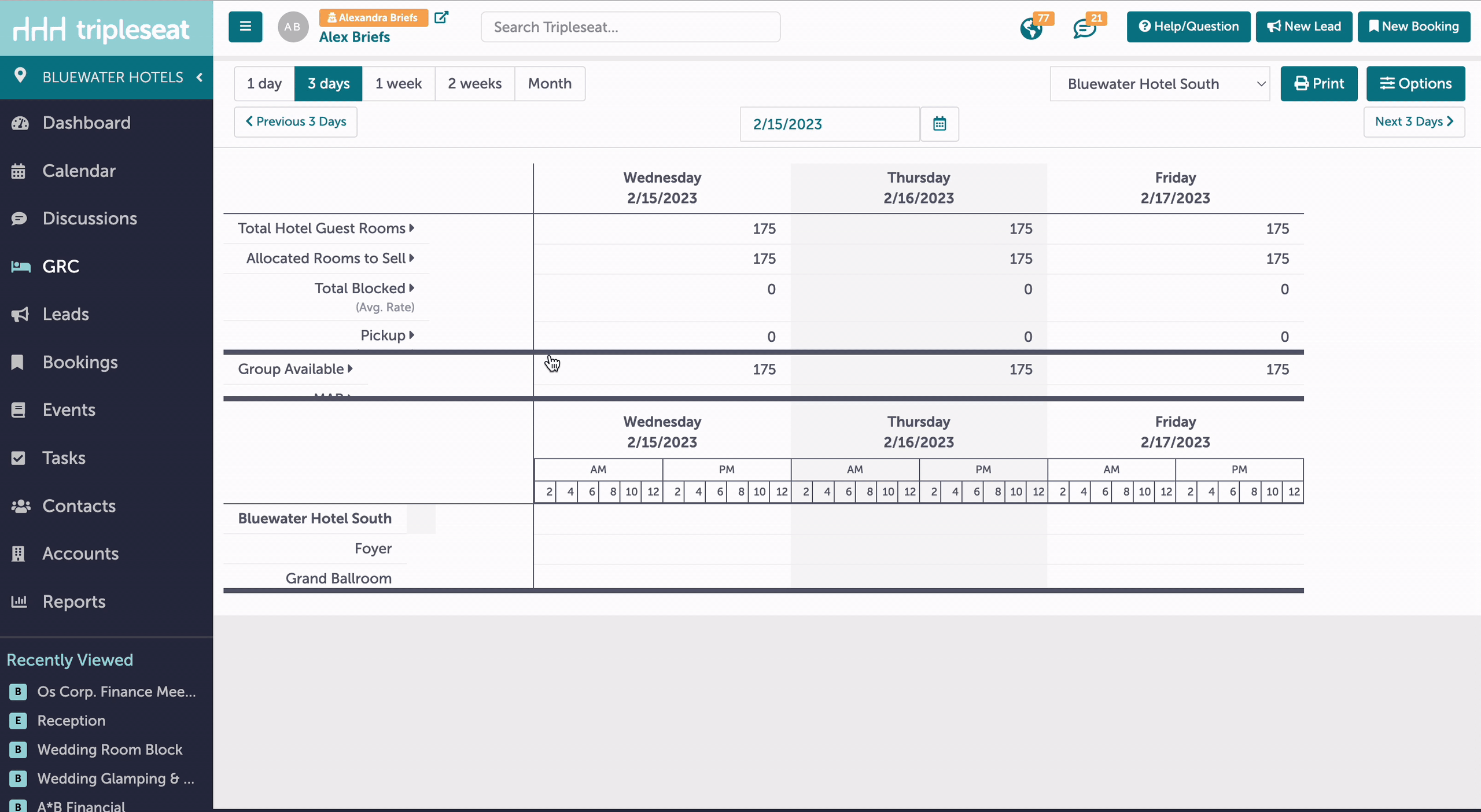Viewport: 1481px width, 812px height.
Task: Switch to the 1 week view
Action: pyautogui.click(x=399, y=83)
